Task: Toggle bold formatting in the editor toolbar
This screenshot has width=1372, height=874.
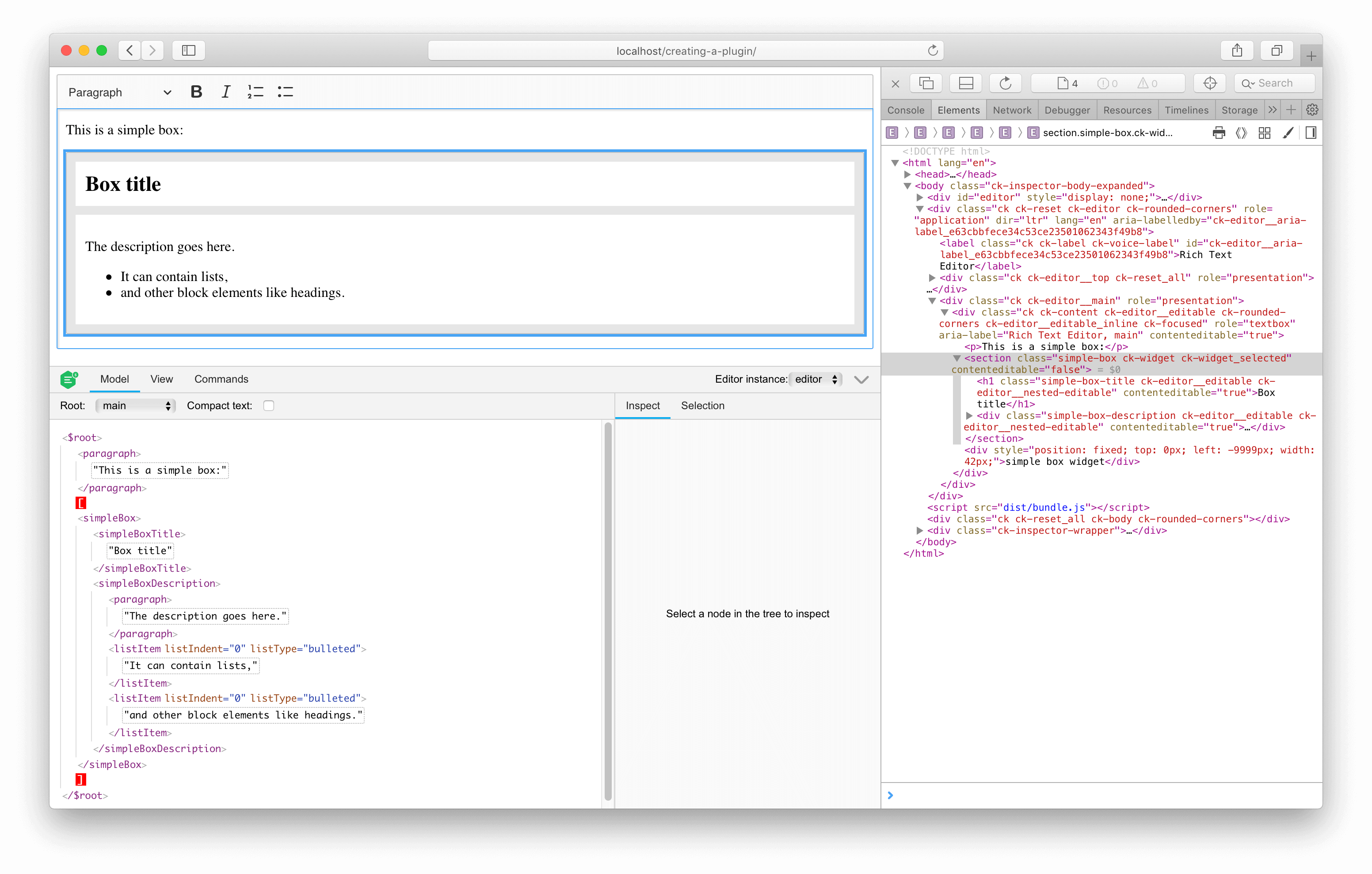Action: click(196, 91)
